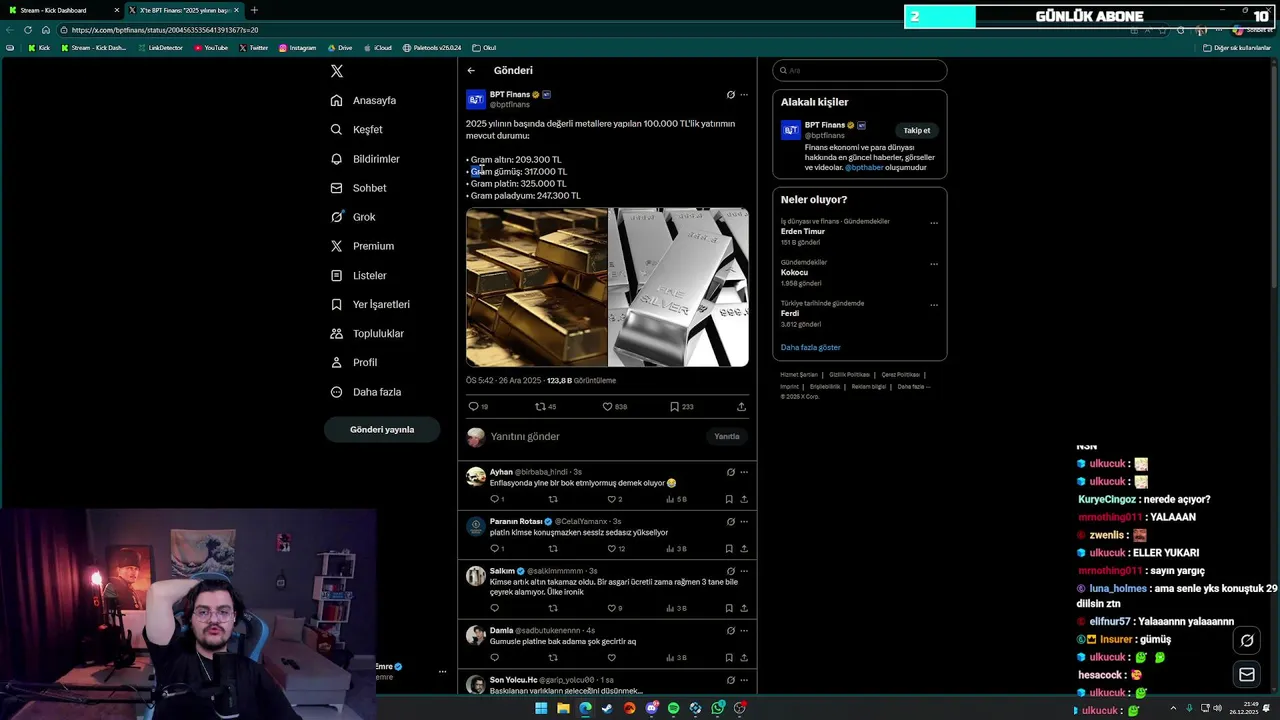Open Anasayfa home page
Viewport: 1280px width, 720px height.
coord(364,101)
